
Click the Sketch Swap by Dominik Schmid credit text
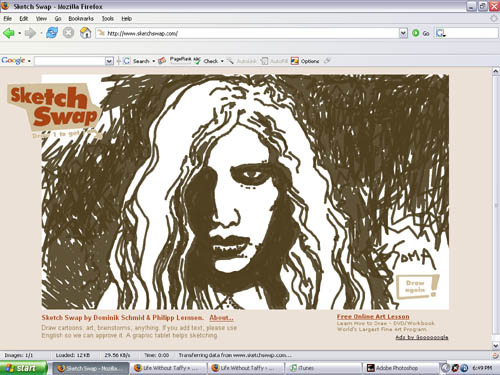pyautogui.click(x=123, y=318)
